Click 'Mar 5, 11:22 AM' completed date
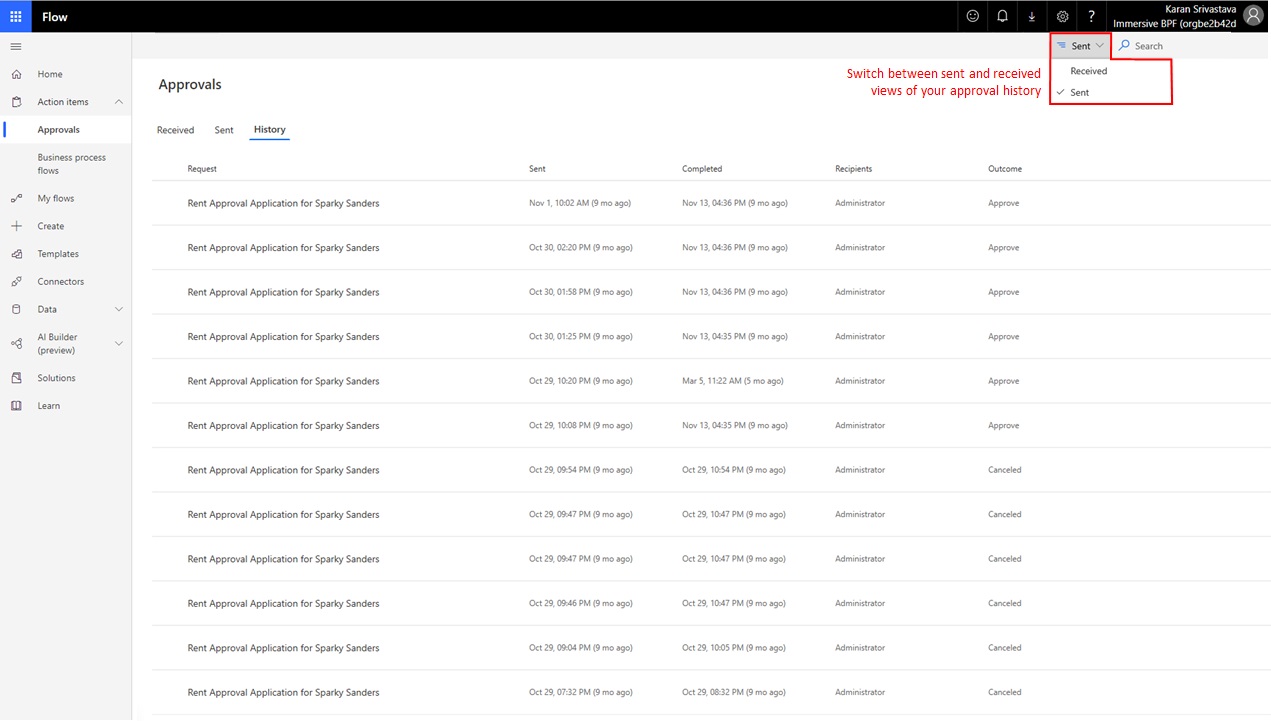 click(x=732, y=381)
